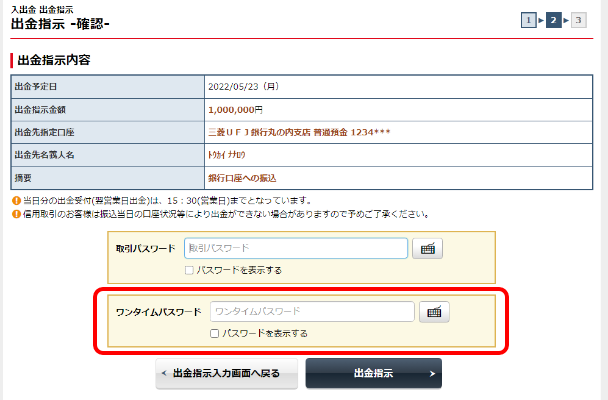Click the 出金指示内容 section heading
The image size is (608, 400).
pos(54,60)
